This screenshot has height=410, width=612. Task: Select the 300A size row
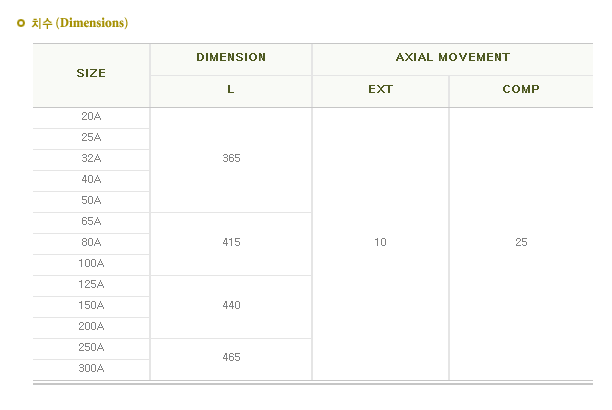pyautogui.click(x=91, y=368)
